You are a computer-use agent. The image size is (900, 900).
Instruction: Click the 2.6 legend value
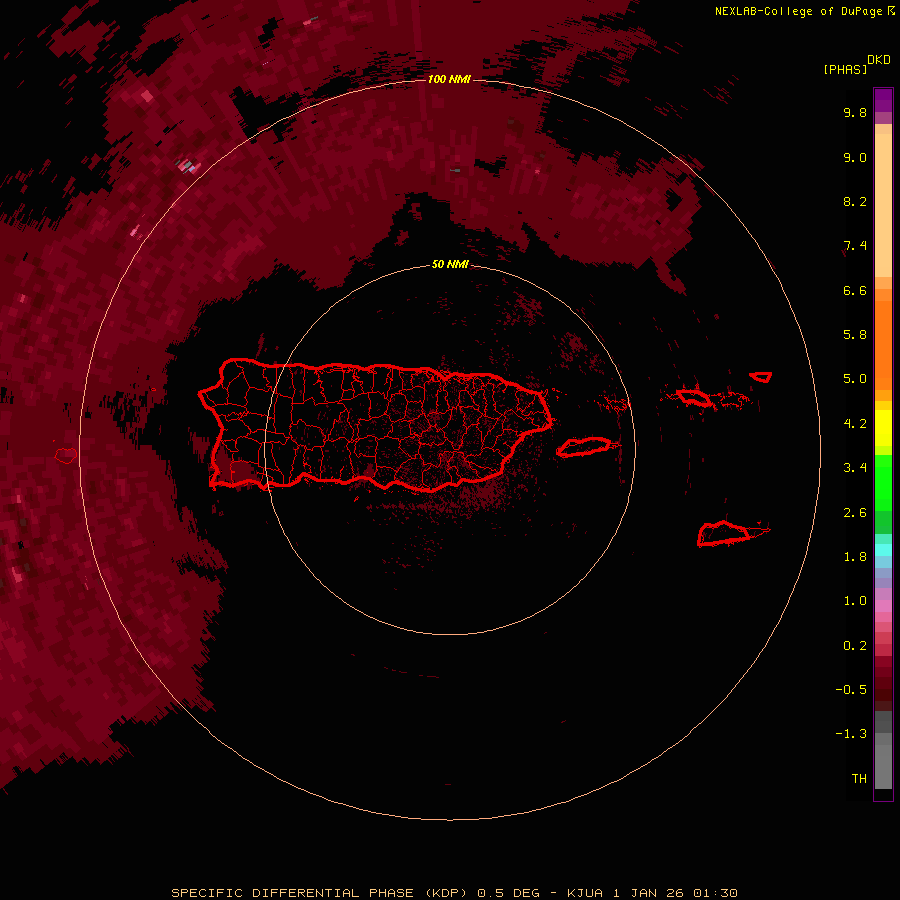(855, 513)
